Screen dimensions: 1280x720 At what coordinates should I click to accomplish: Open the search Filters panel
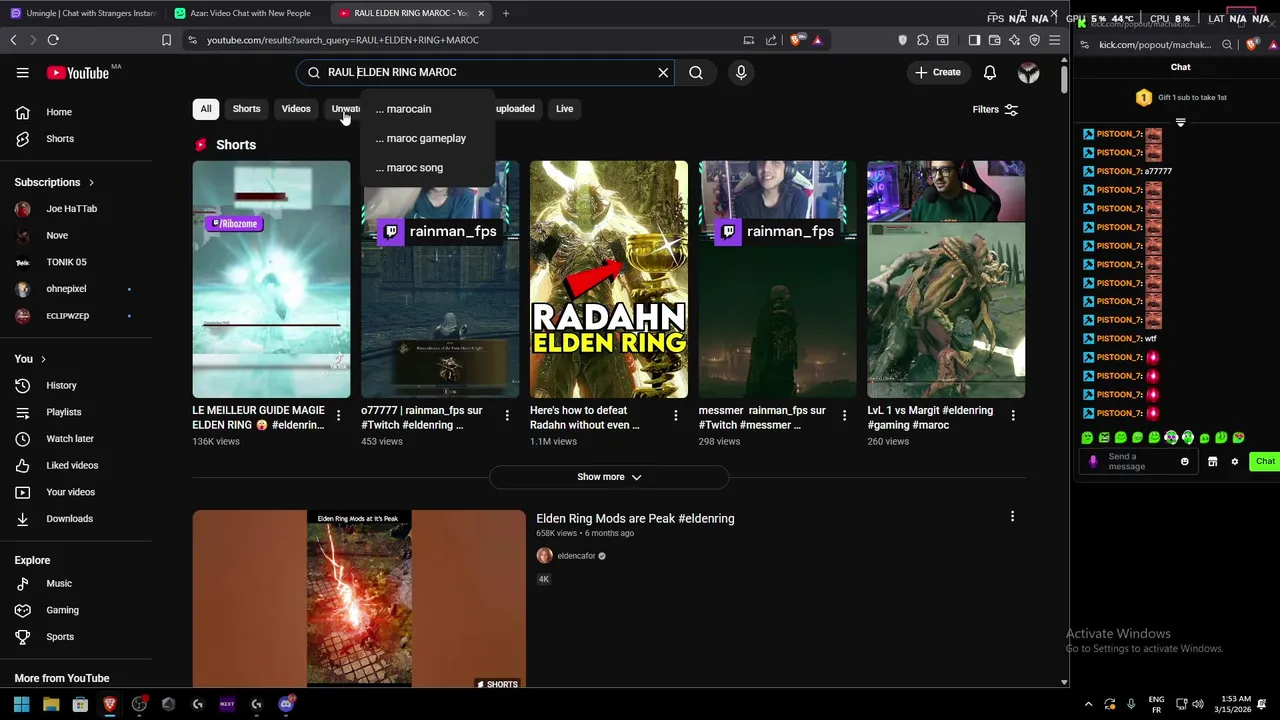pyautogui.click(x=995, y=109)
